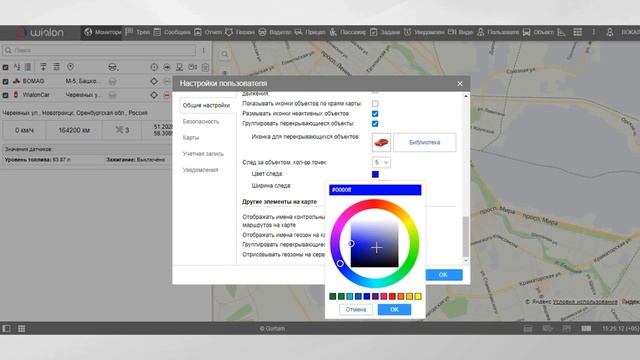Viewport: 640px width, 360px height.
Task: Click the hex color code field #0000ff
Action: click(375, 190)
